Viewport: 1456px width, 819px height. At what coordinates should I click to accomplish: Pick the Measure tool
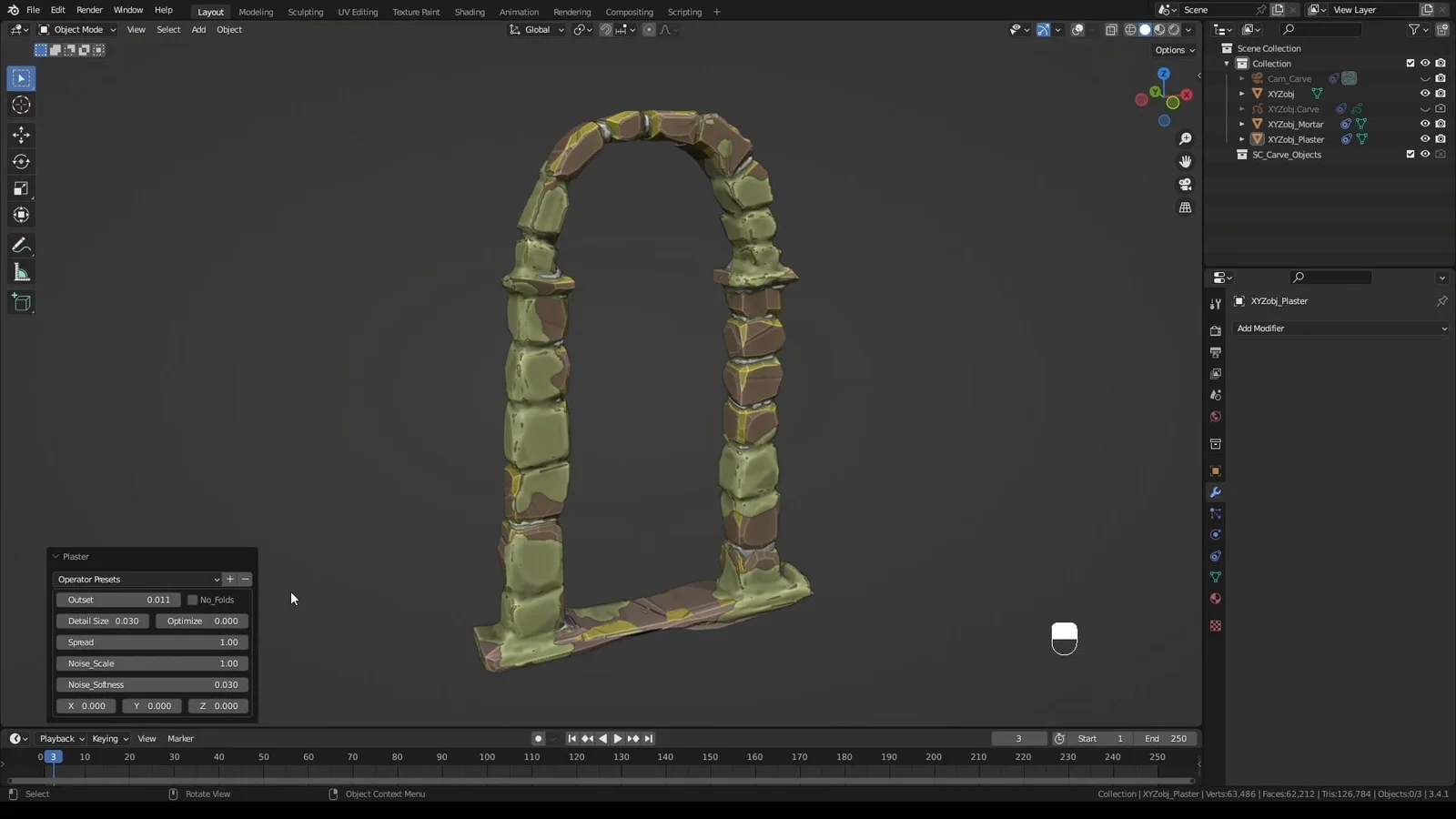click(x=20, y=271)
